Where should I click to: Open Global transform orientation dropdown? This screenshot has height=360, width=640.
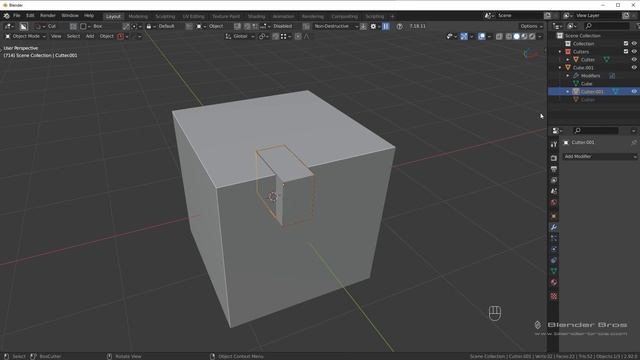click(x=240, y=36)
